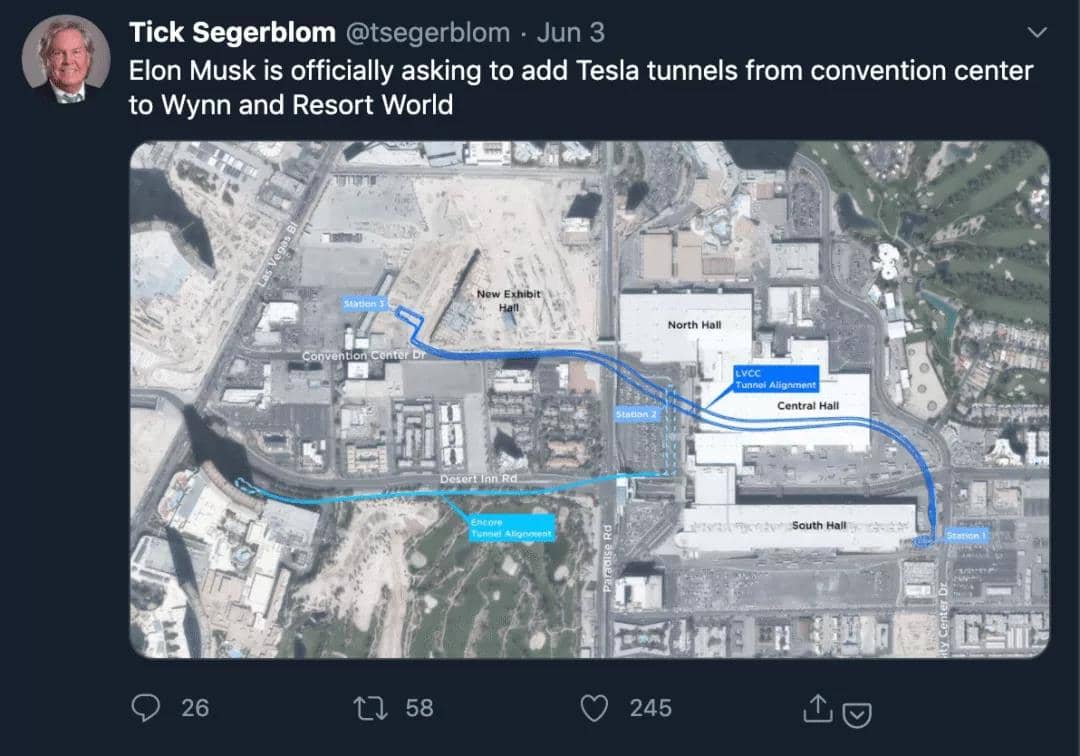Click the 245 likes count
This screenshot has height=756, width=1080.
(650, 708)
